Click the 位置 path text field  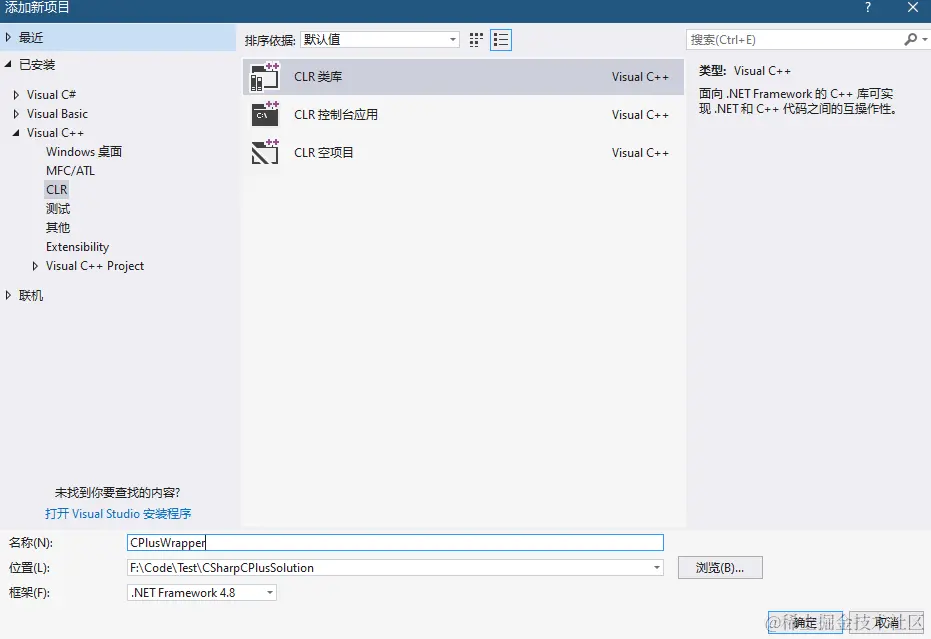(x=389, y=568)
